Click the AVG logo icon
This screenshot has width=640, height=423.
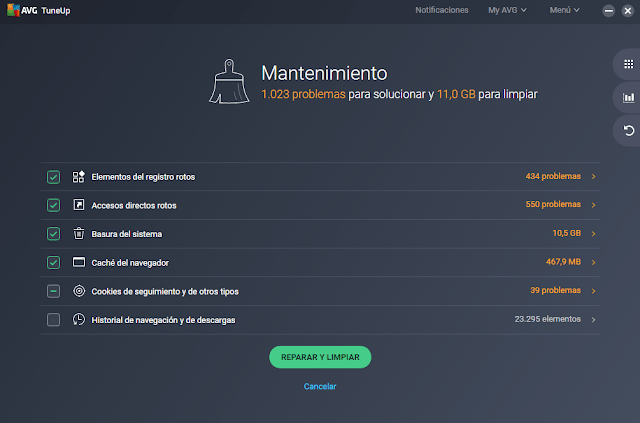coord(13,10)
